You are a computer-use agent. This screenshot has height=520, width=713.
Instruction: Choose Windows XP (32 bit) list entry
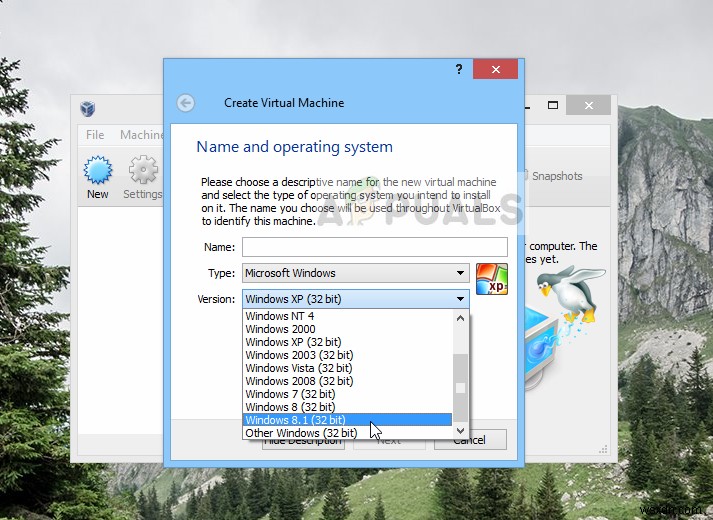(x=348, y=342)
